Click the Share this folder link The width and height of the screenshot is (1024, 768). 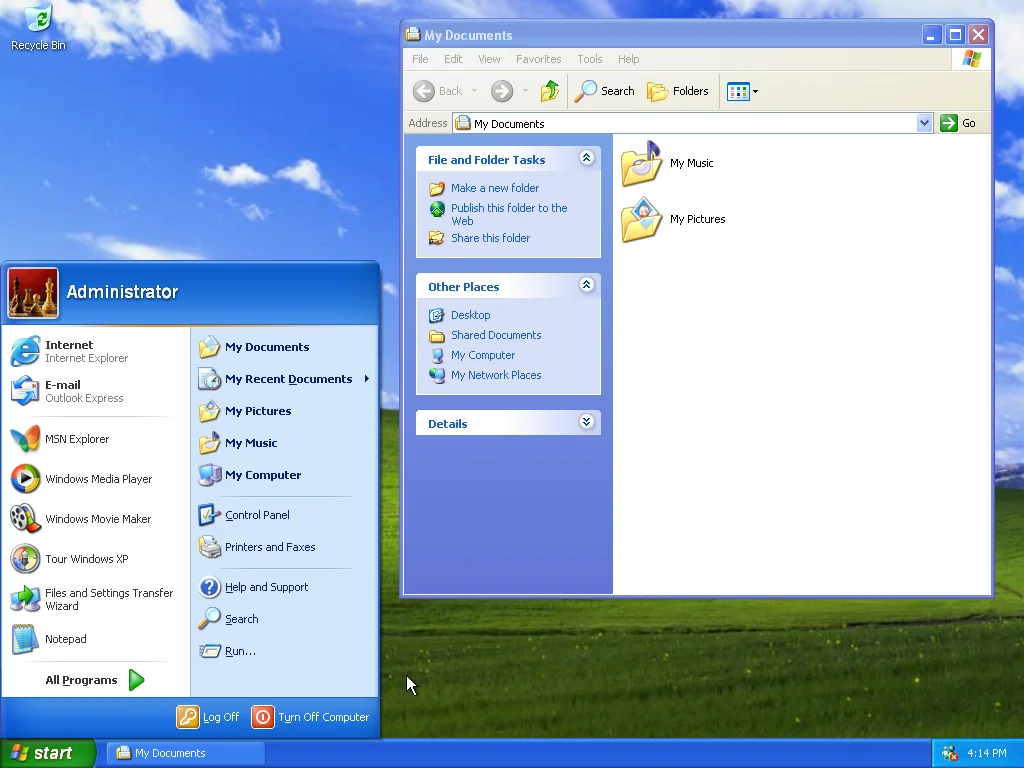pos(490,238)
